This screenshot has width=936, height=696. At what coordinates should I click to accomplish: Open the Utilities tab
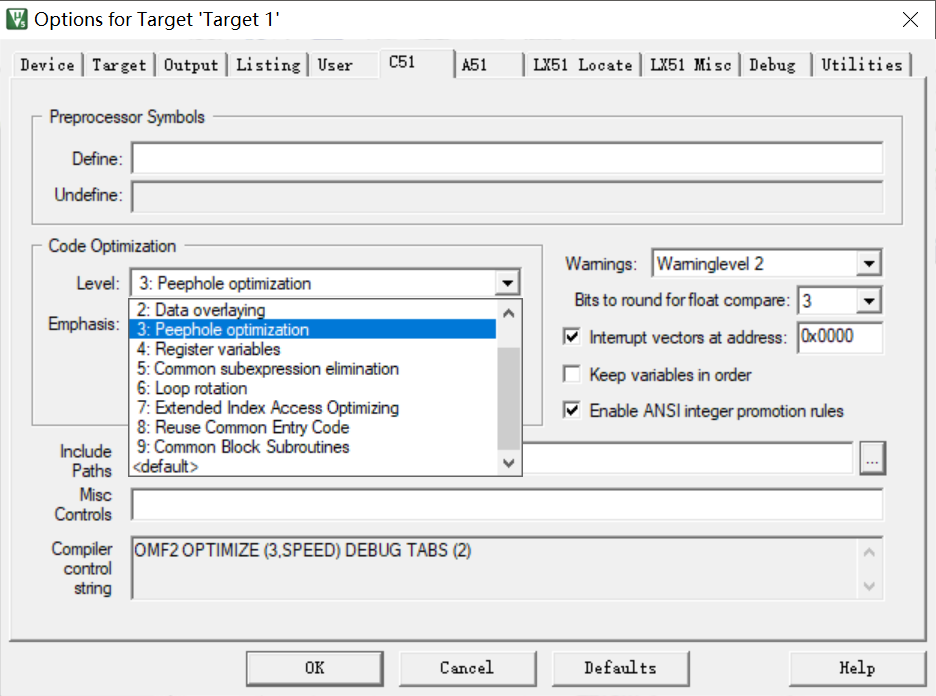(862, 64)
